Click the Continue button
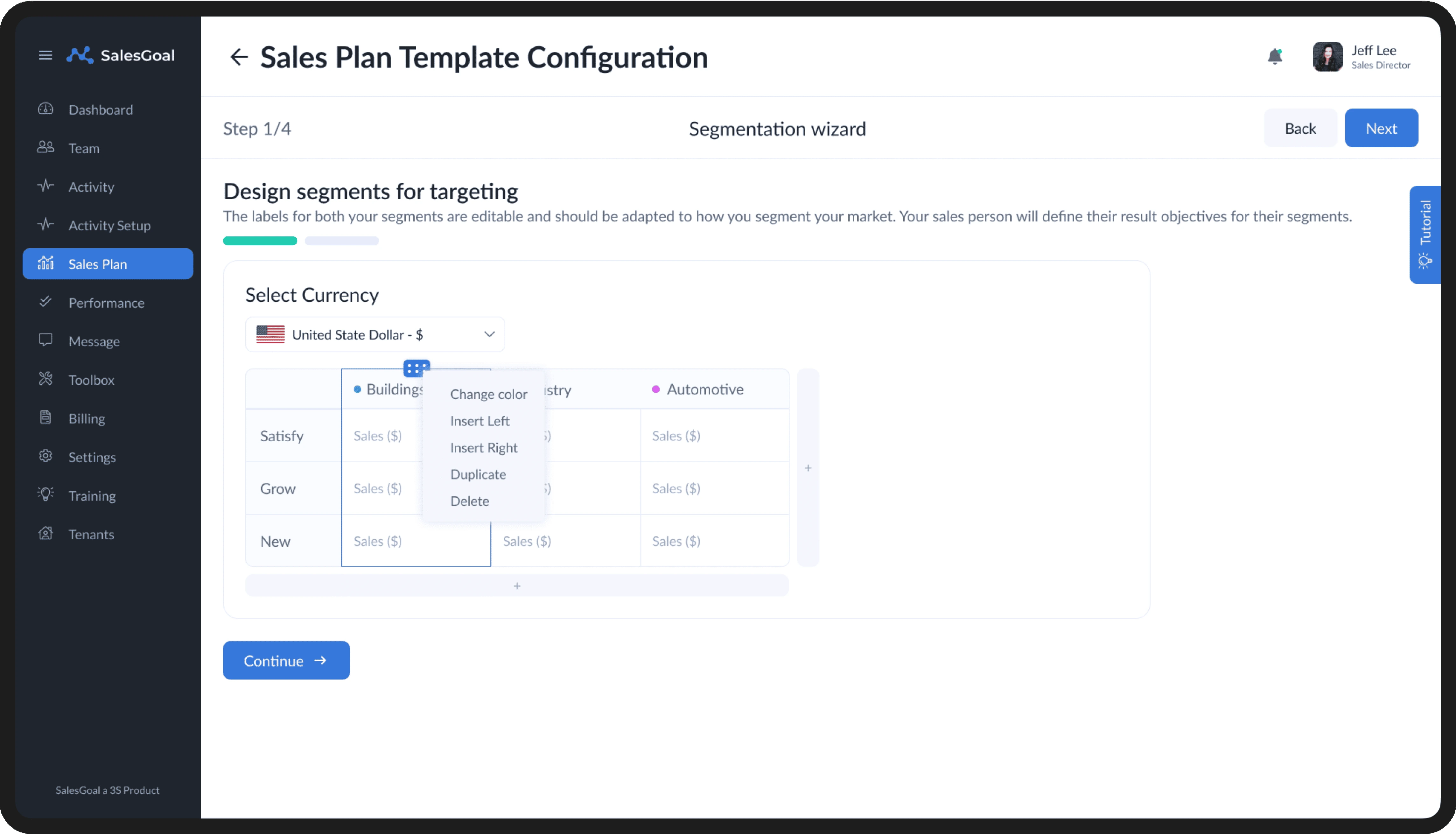 [x=286, y=661]
